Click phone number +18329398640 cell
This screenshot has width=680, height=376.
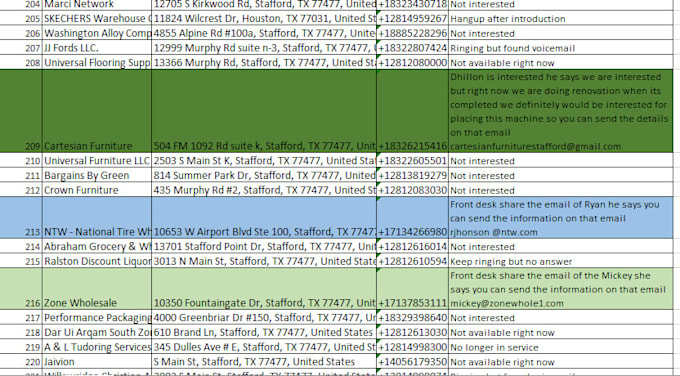412,317
